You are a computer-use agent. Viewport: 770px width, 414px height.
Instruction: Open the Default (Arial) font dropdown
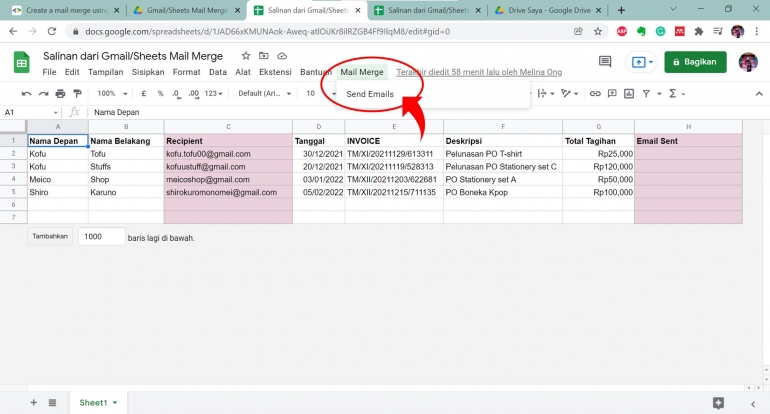(265, 93)
